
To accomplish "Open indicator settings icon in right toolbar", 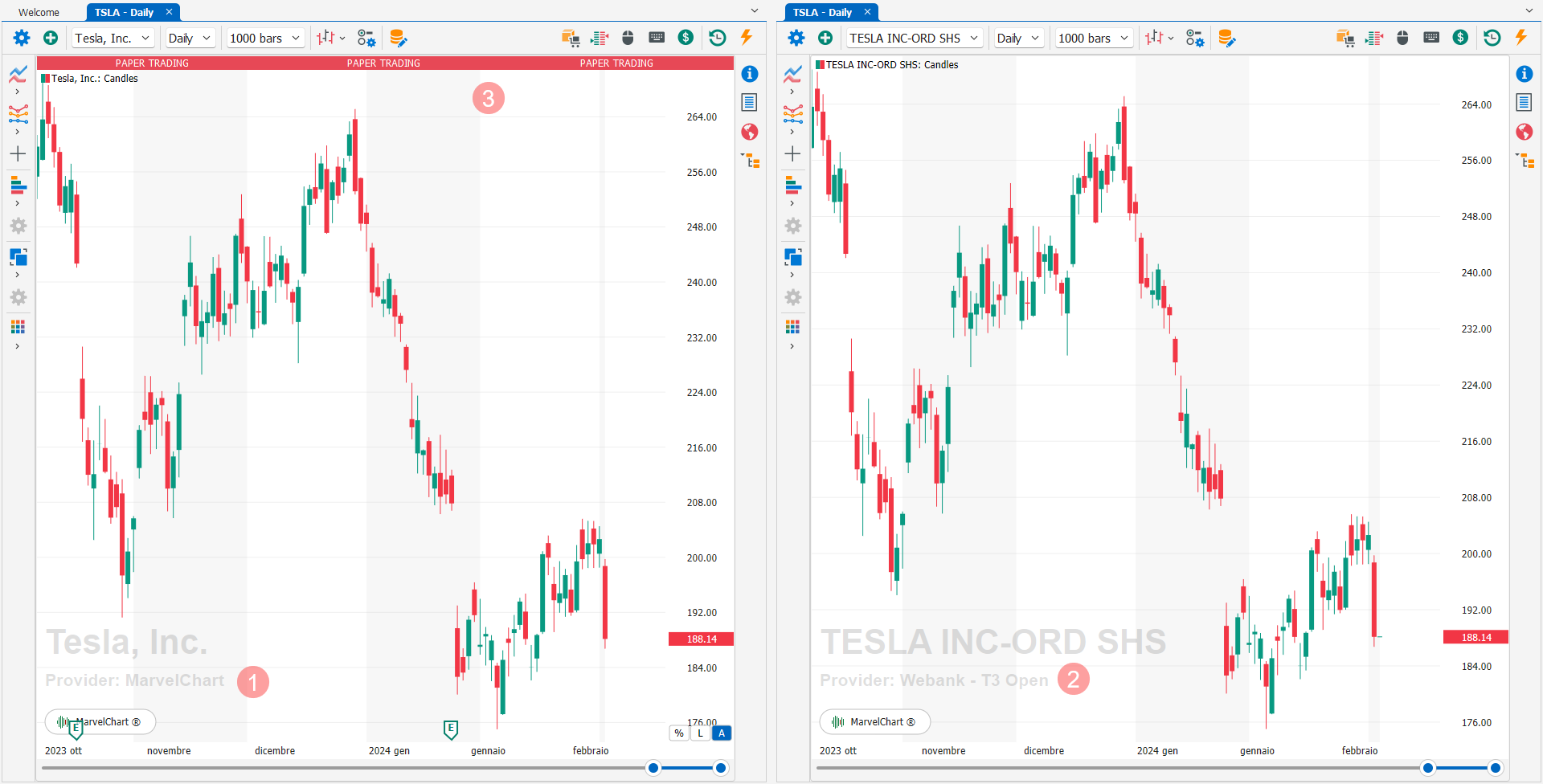I will point(1195,38).
